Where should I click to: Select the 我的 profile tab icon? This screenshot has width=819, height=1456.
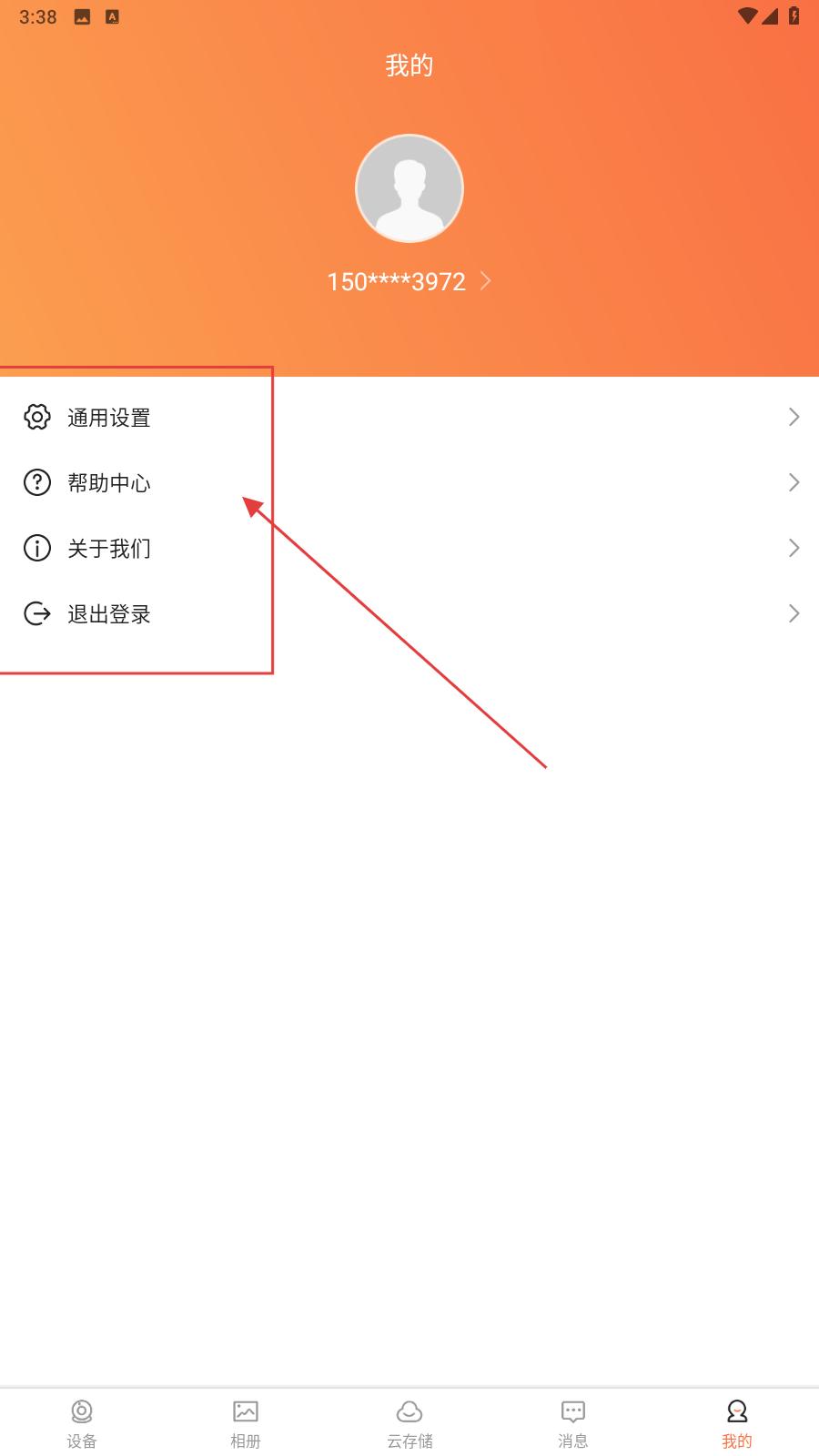point(737,1411)
